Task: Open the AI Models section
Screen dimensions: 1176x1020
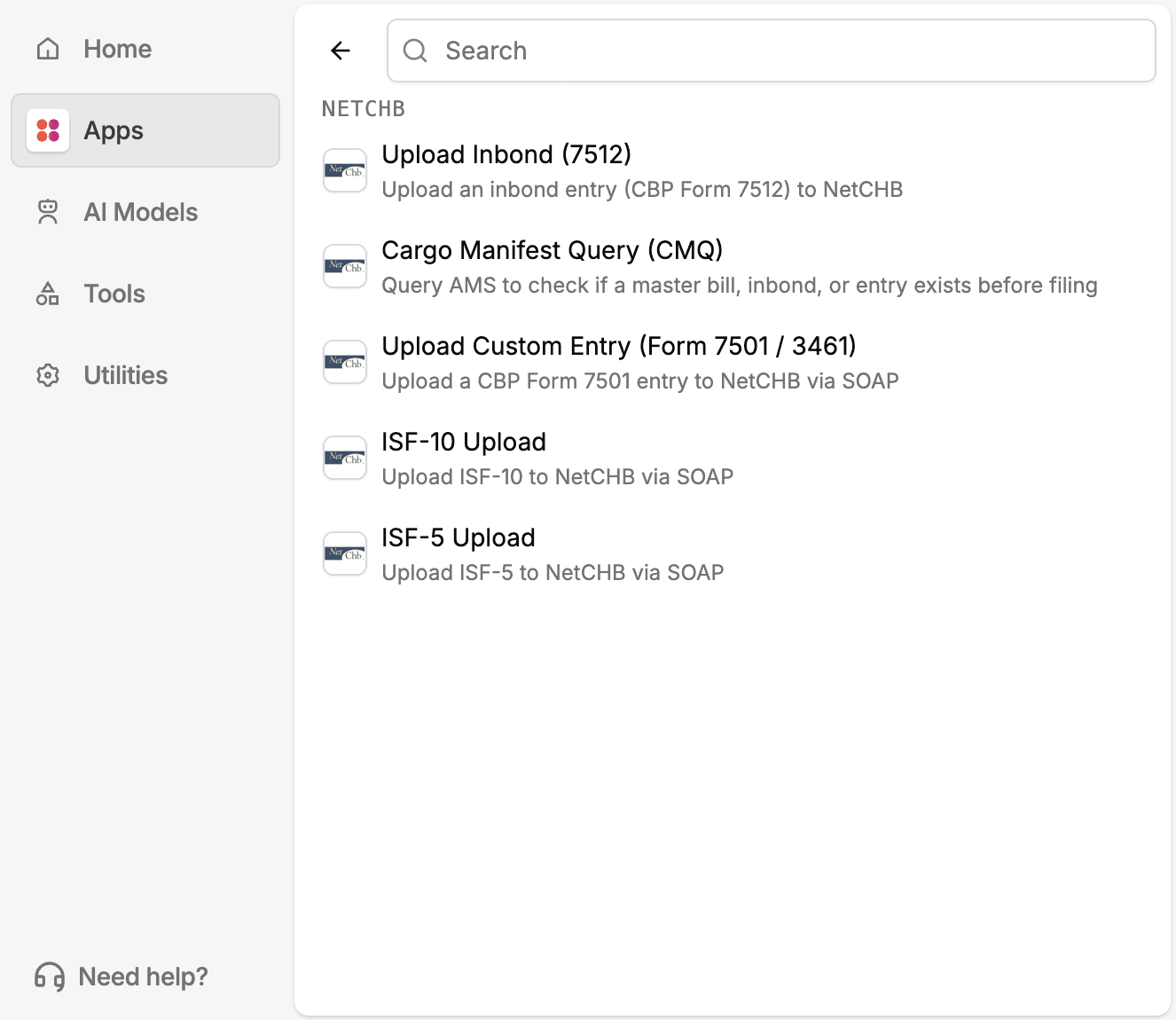Action: click(145, 212)
